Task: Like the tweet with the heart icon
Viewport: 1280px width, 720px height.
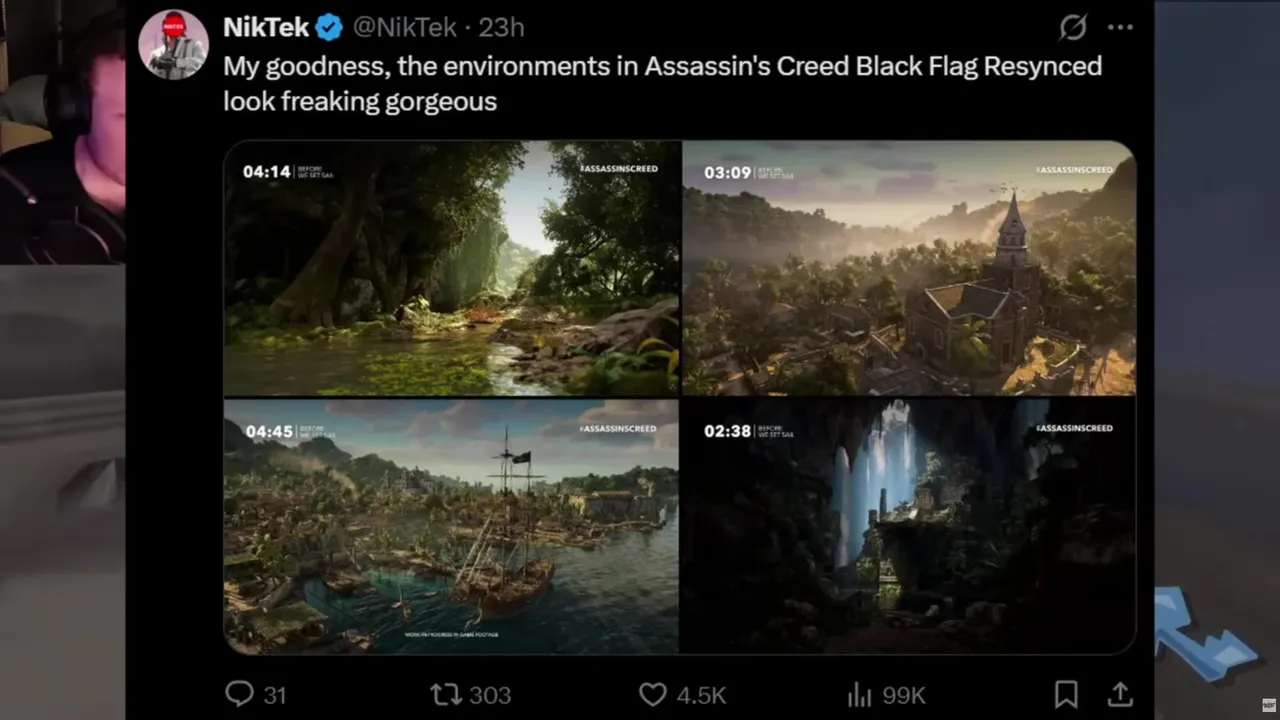Action: pyautogui.click(x=652, y=694)
